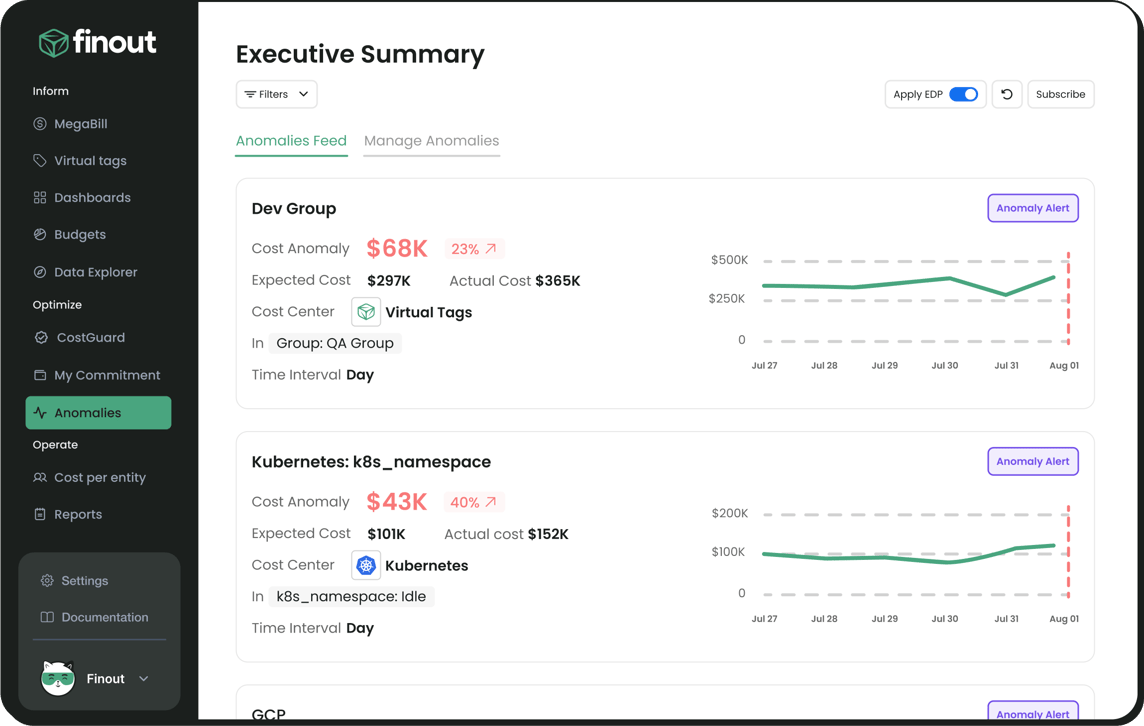Click the Finout logo in sidebar
The image size is (1144, 726).
tap(97, 43)
